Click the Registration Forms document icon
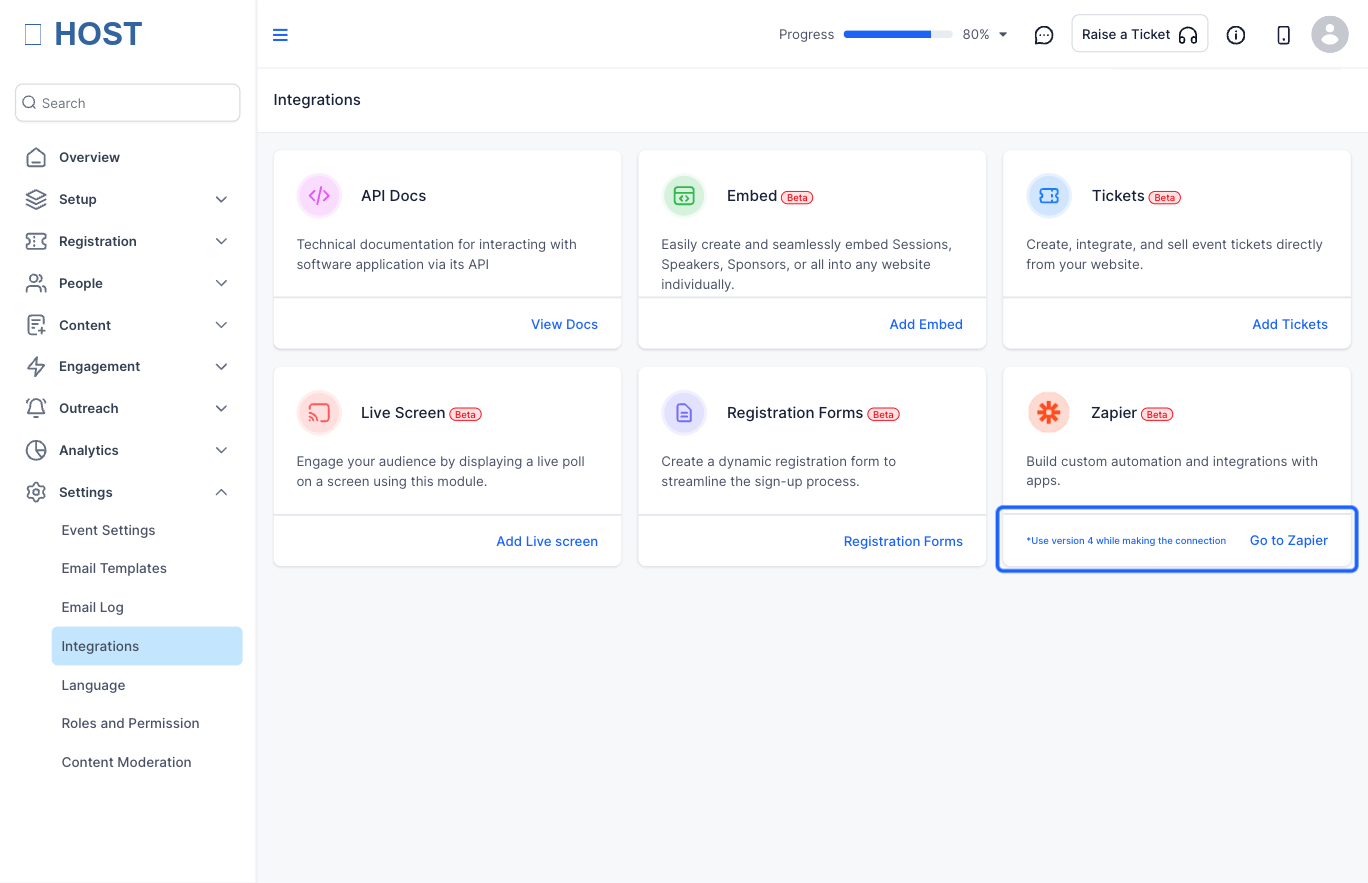 pos(684,413)
